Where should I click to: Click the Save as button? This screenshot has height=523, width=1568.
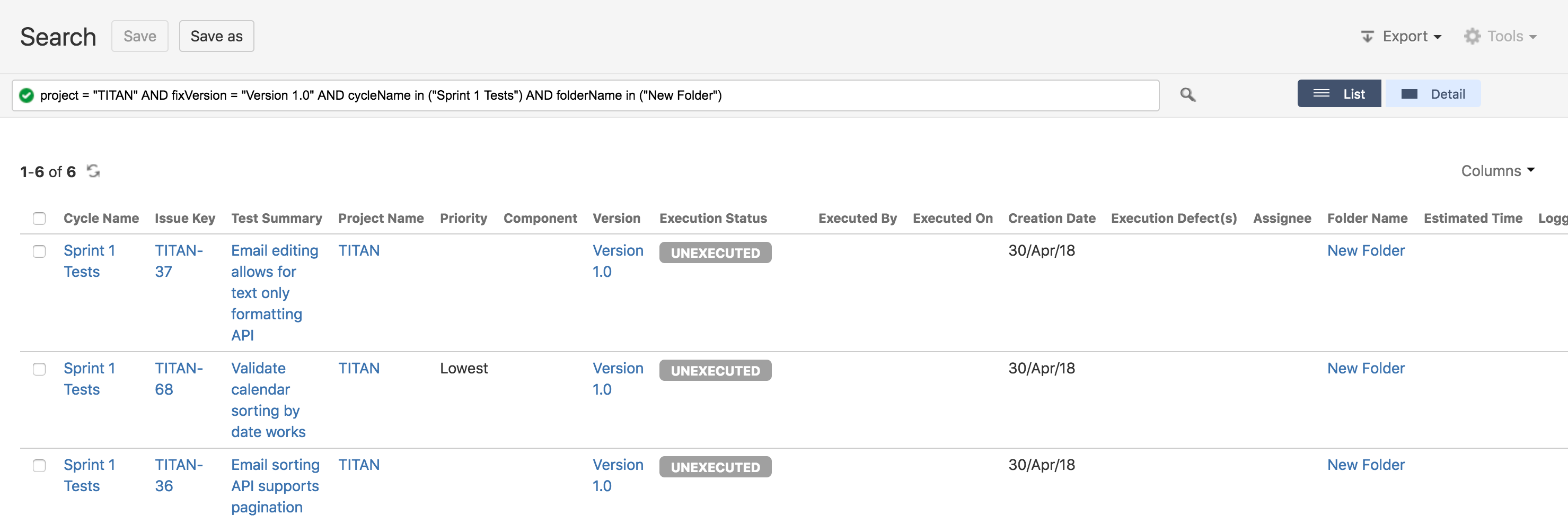[216, 36]
